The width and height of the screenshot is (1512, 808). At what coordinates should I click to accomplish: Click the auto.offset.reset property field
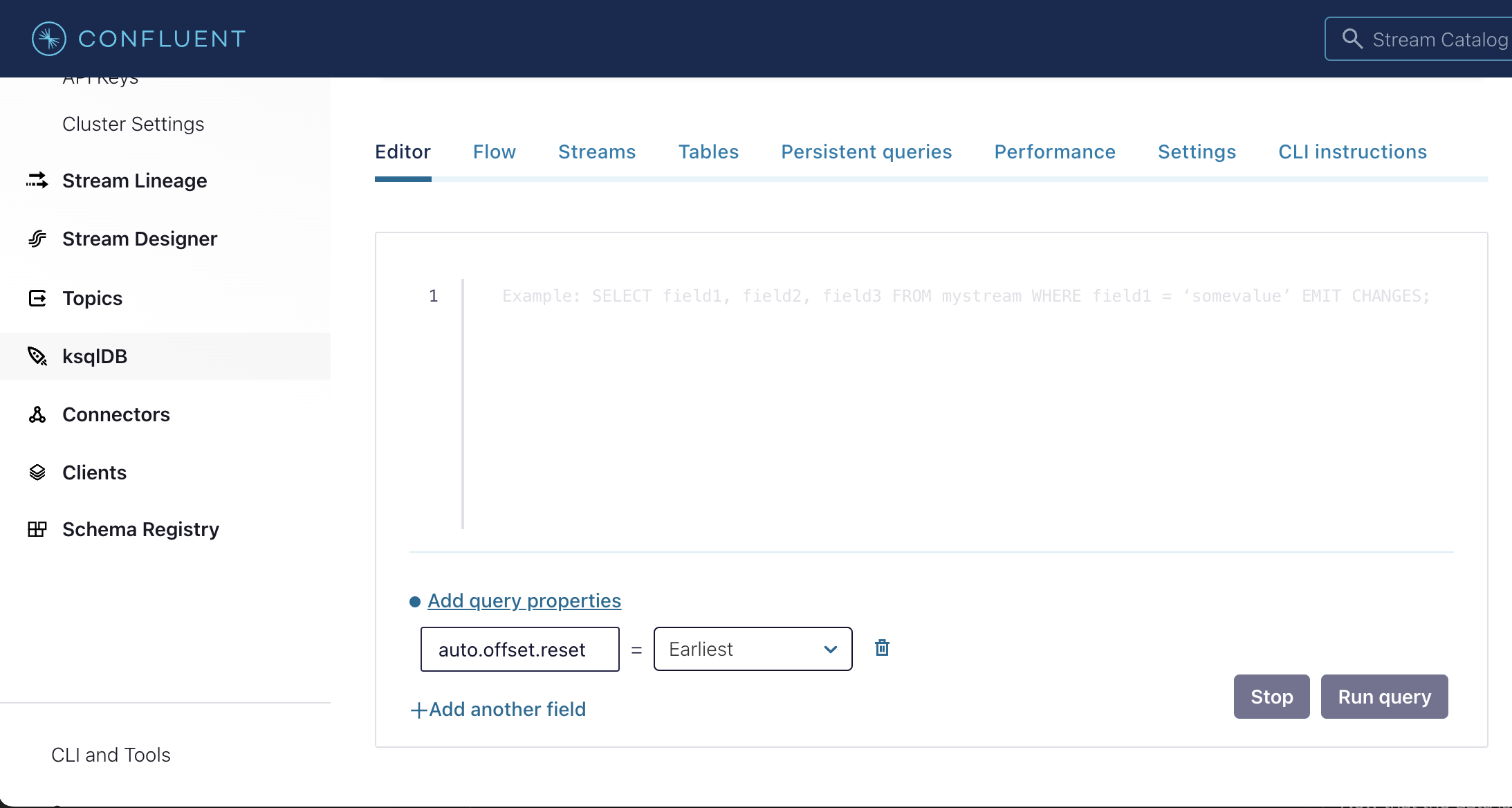[x=520, y=649]
